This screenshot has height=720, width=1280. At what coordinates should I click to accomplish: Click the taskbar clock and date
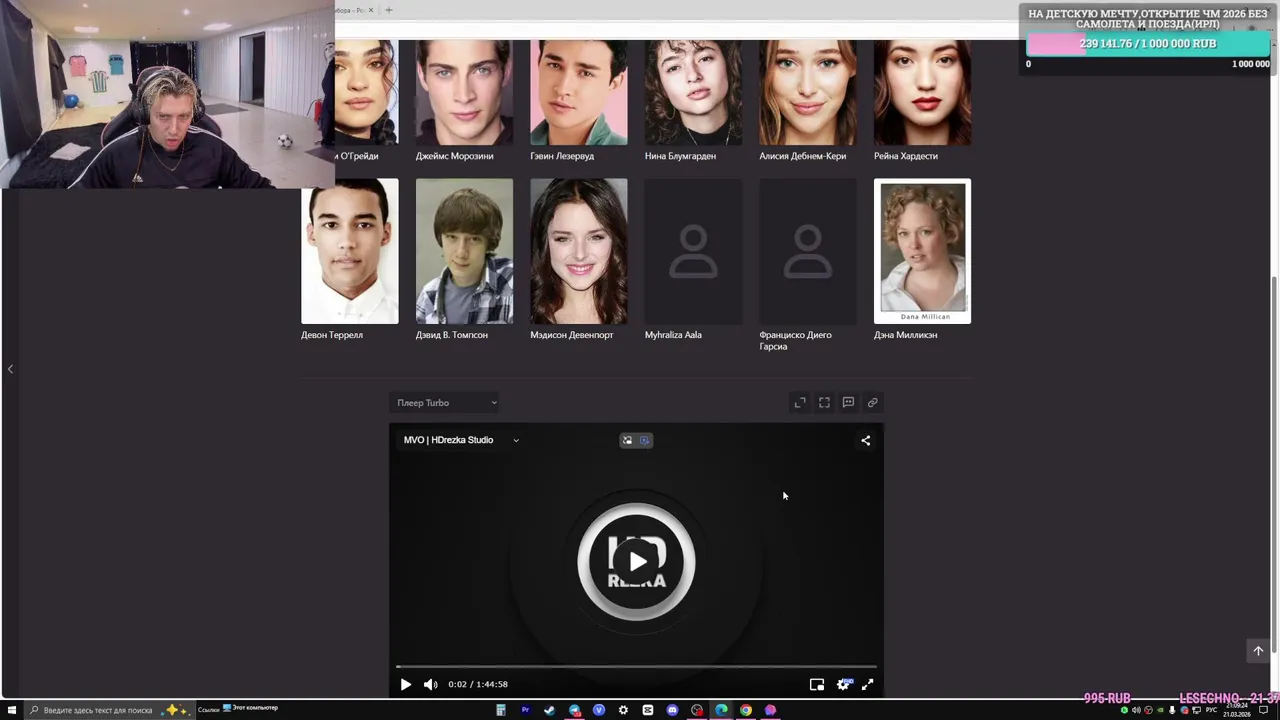tap(1236, 710)
